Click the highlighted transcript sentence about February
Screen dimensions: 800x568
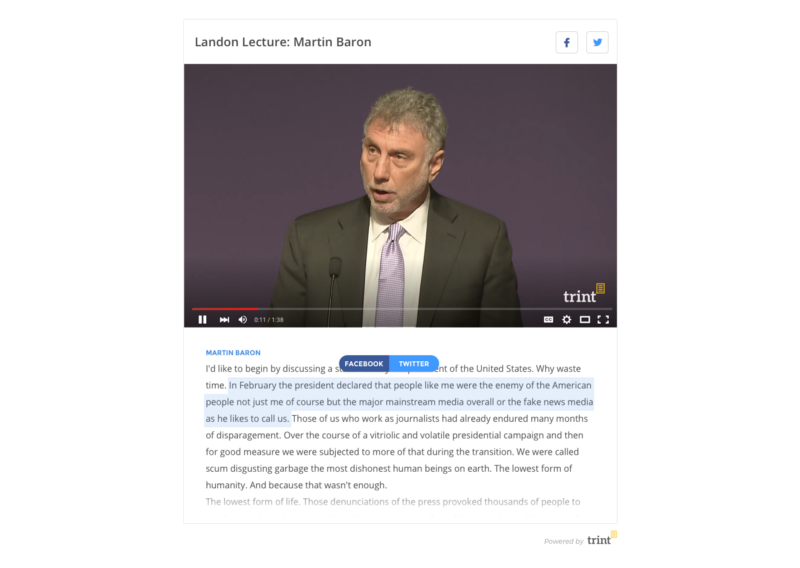click(399, 402)
